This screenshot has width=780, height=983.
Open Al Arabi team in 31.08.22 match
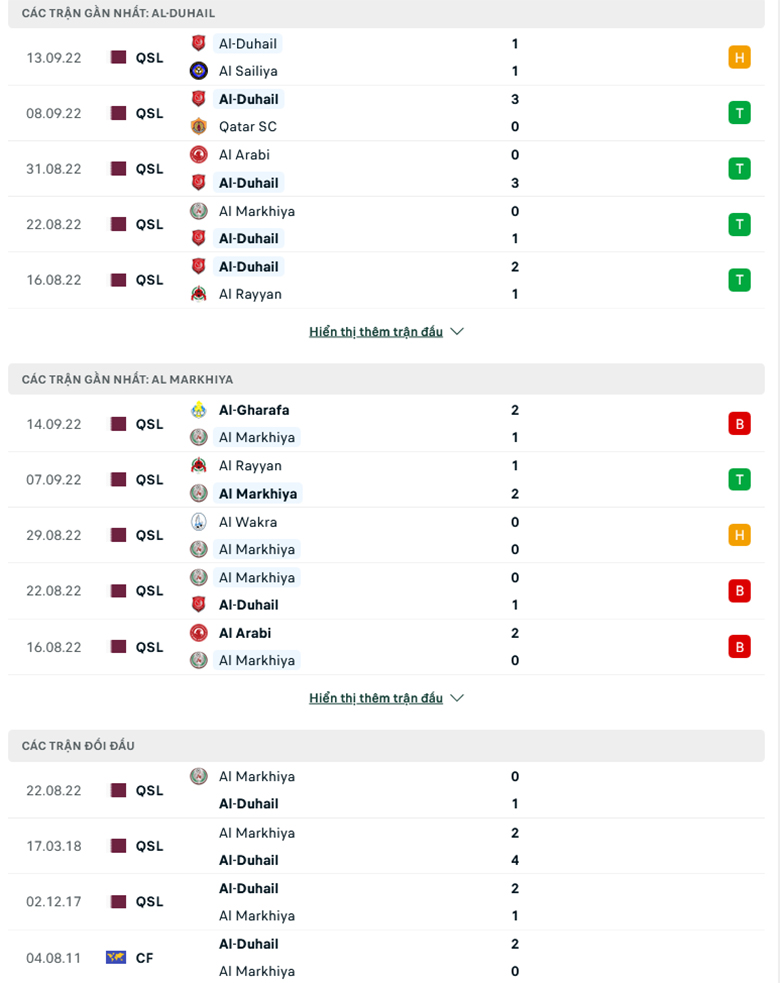(x=244, y=155)
